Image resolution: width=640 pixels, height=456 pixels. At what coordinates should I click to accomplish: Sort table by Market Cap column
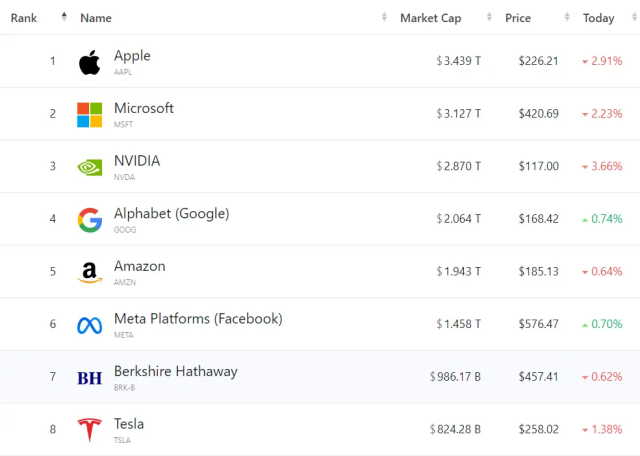tap(430, 18)
